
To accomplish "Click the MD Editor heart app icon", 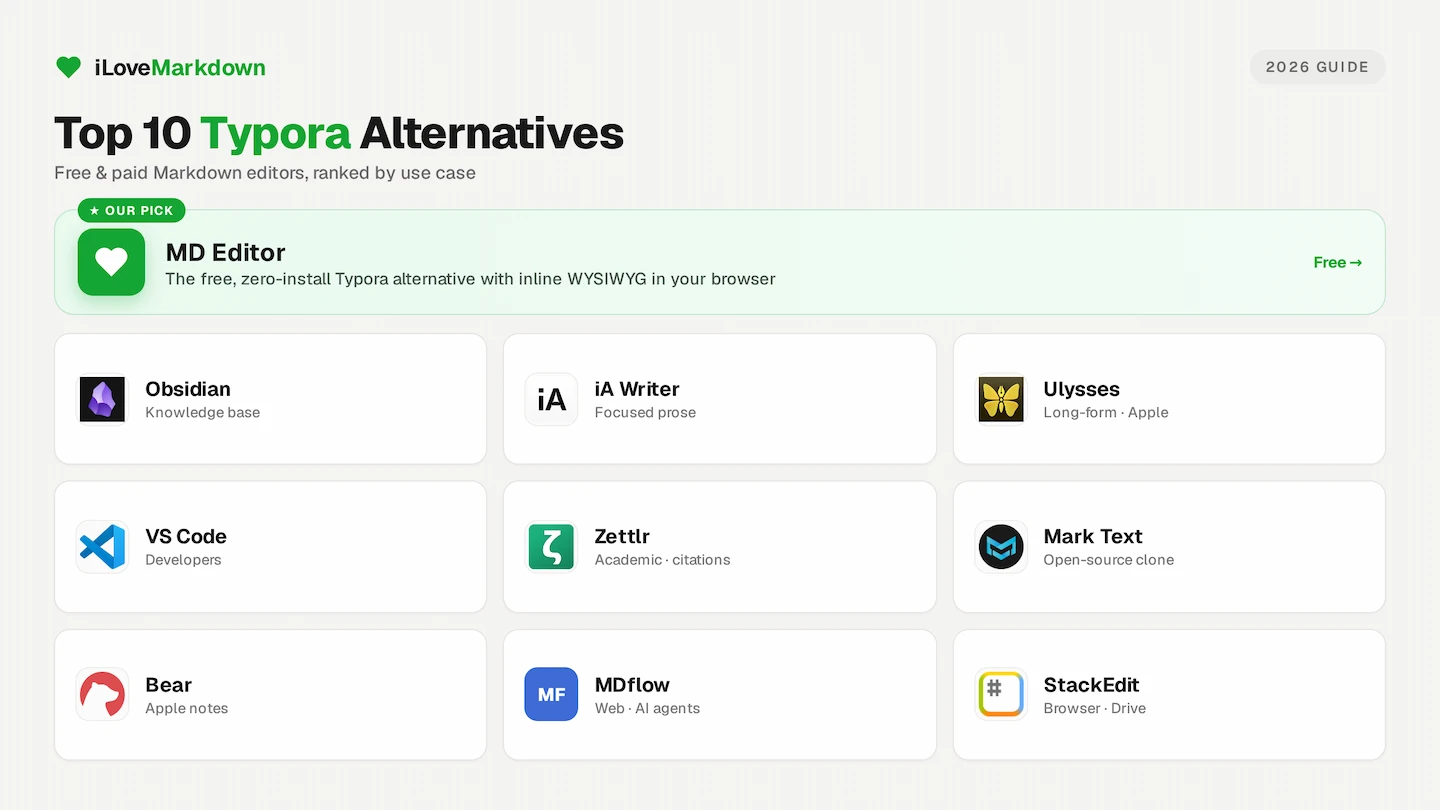I will [x=111, y=262].
